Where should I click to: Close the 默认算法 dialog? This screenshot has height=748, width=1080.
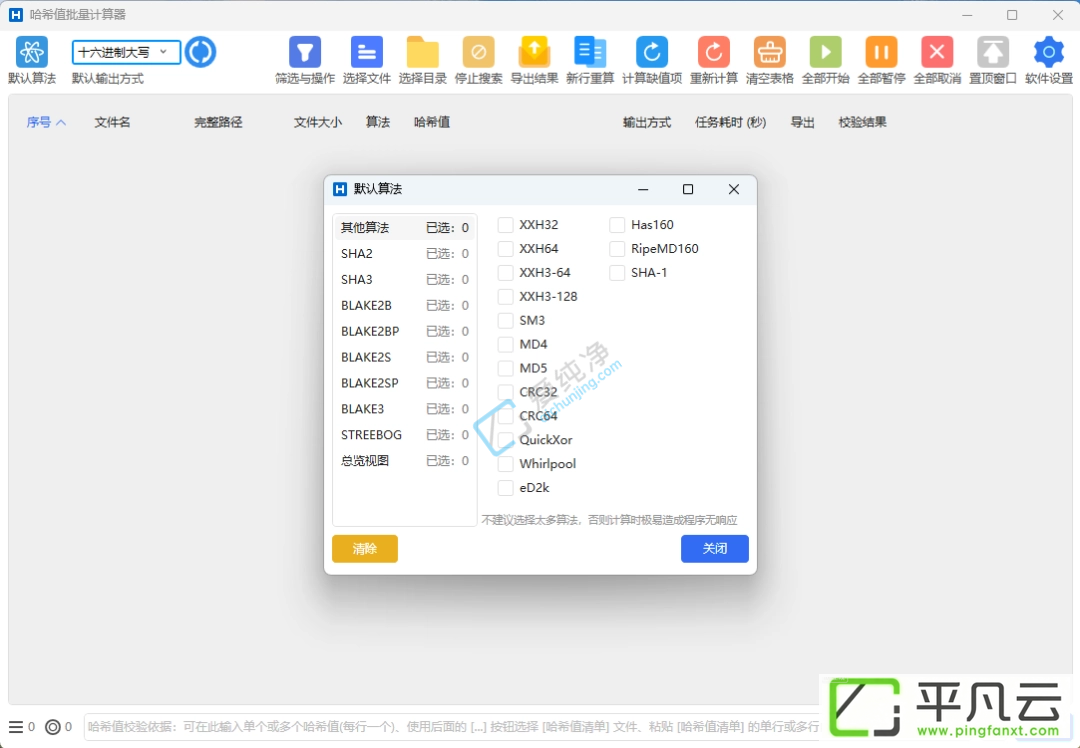(734, 189)
